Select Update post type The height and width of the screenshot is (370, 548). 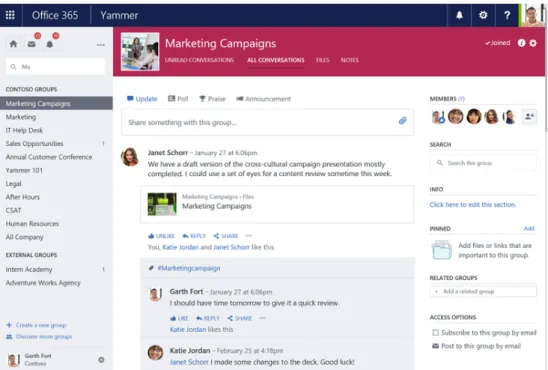click(142, 99)
